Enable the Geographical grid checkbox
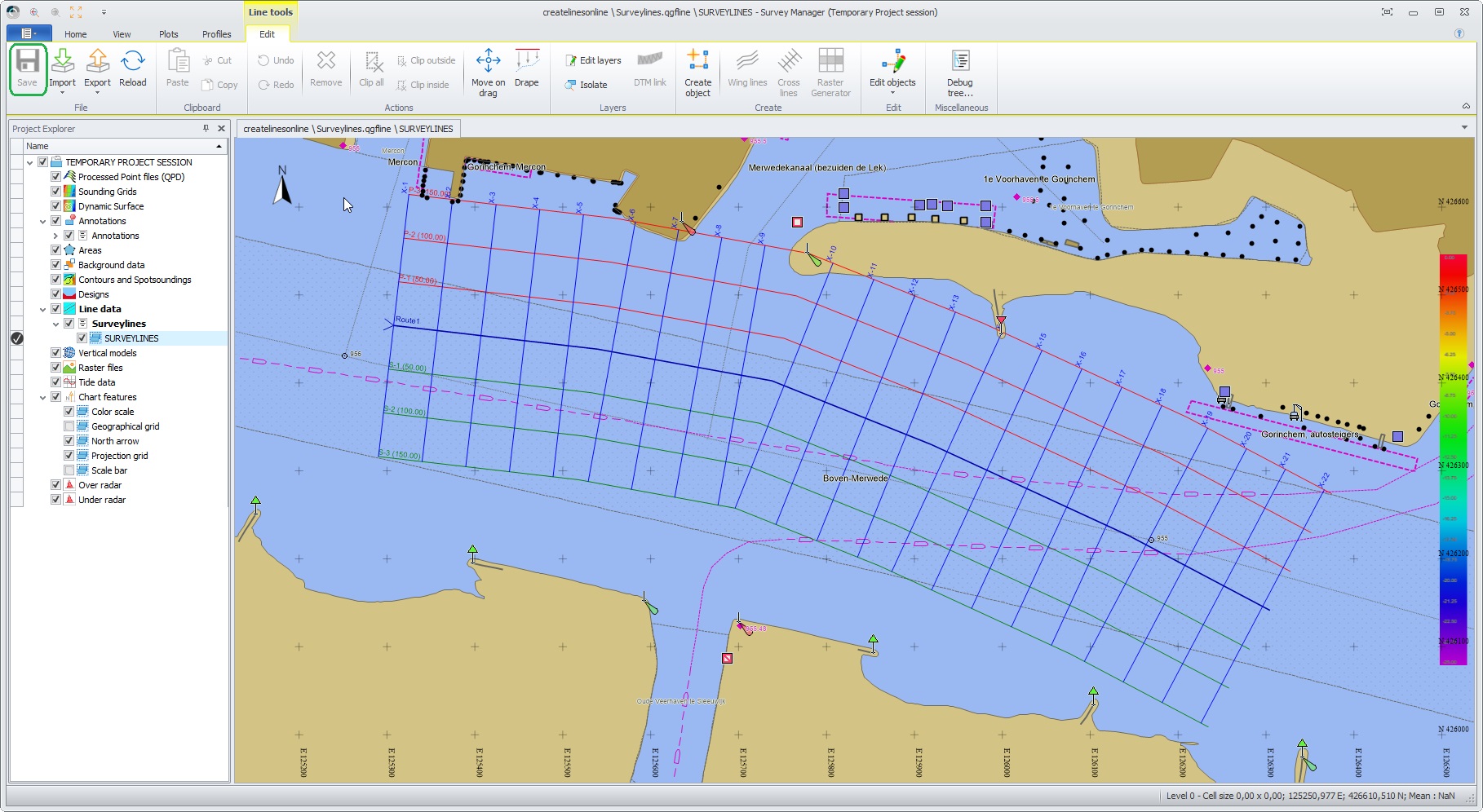The width and height of the screenshot is (1483, 812). click(69, 426)
